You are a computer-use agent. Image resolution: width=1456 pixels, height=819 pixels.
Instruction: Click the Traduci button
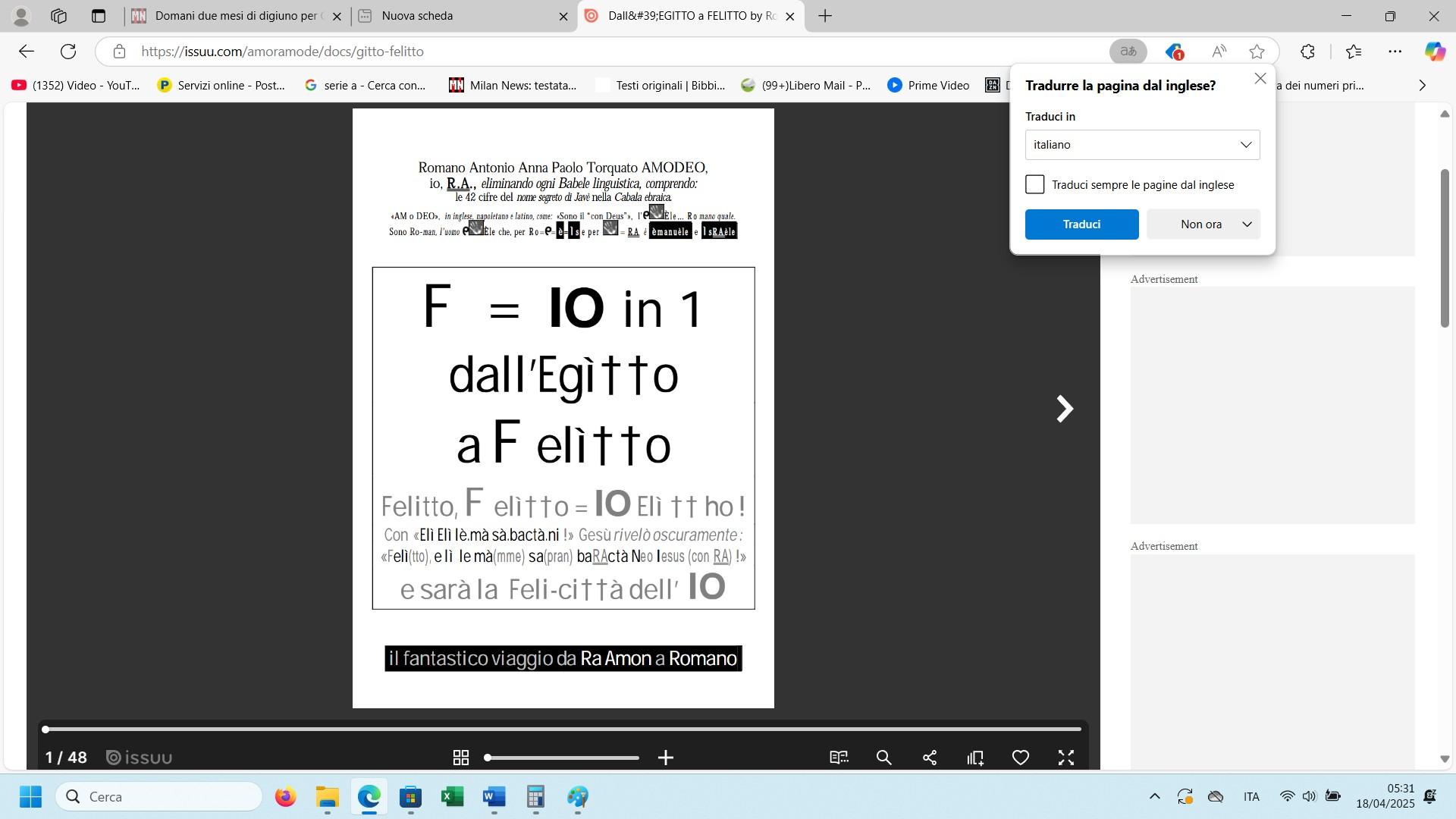point(1081,224)
